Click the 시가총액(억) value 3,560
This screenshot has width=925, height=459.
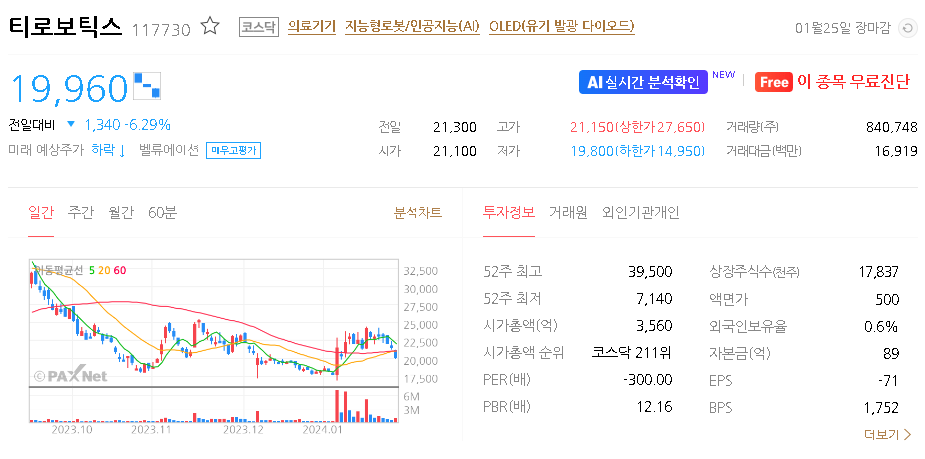pyautogui.click(x=654, y=326)
